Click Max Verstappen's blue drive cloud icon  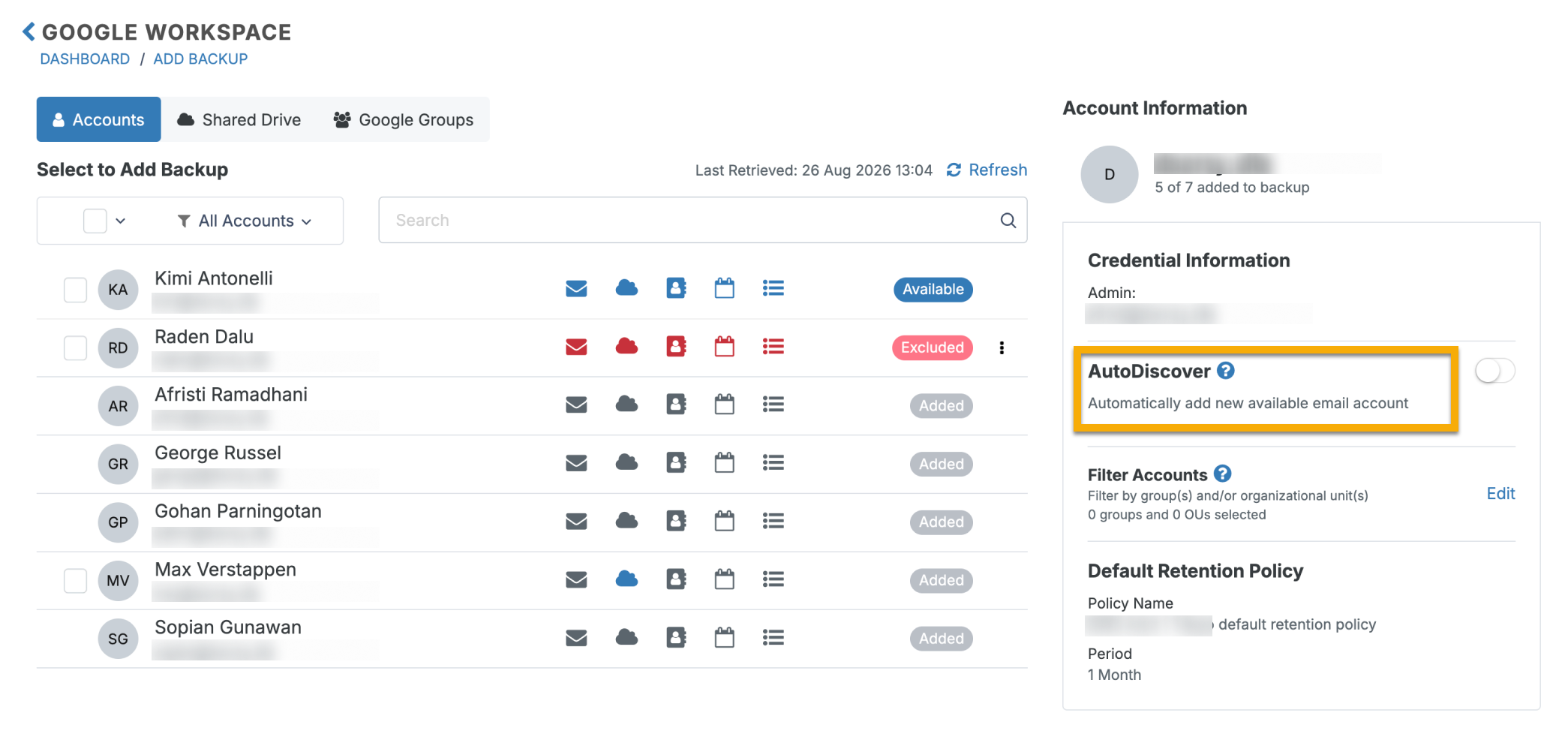tap(626, 579)
